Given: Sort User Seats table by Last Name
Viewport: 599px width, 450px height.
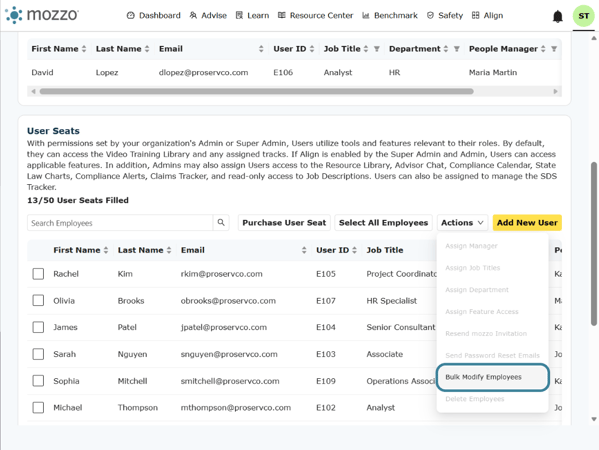Looking at the screenshot, I should tap(169, 250).
